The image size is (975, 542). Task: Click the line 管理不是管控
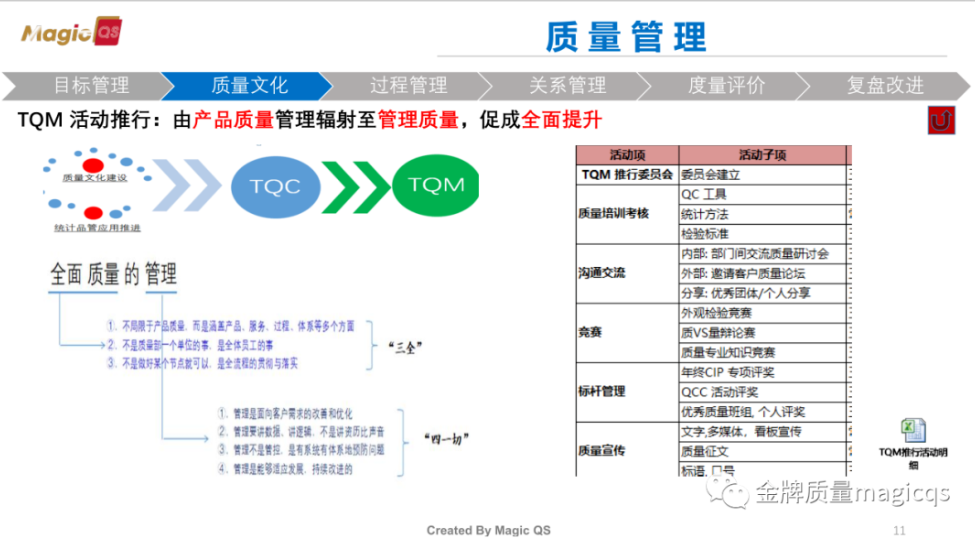(301, 450)
